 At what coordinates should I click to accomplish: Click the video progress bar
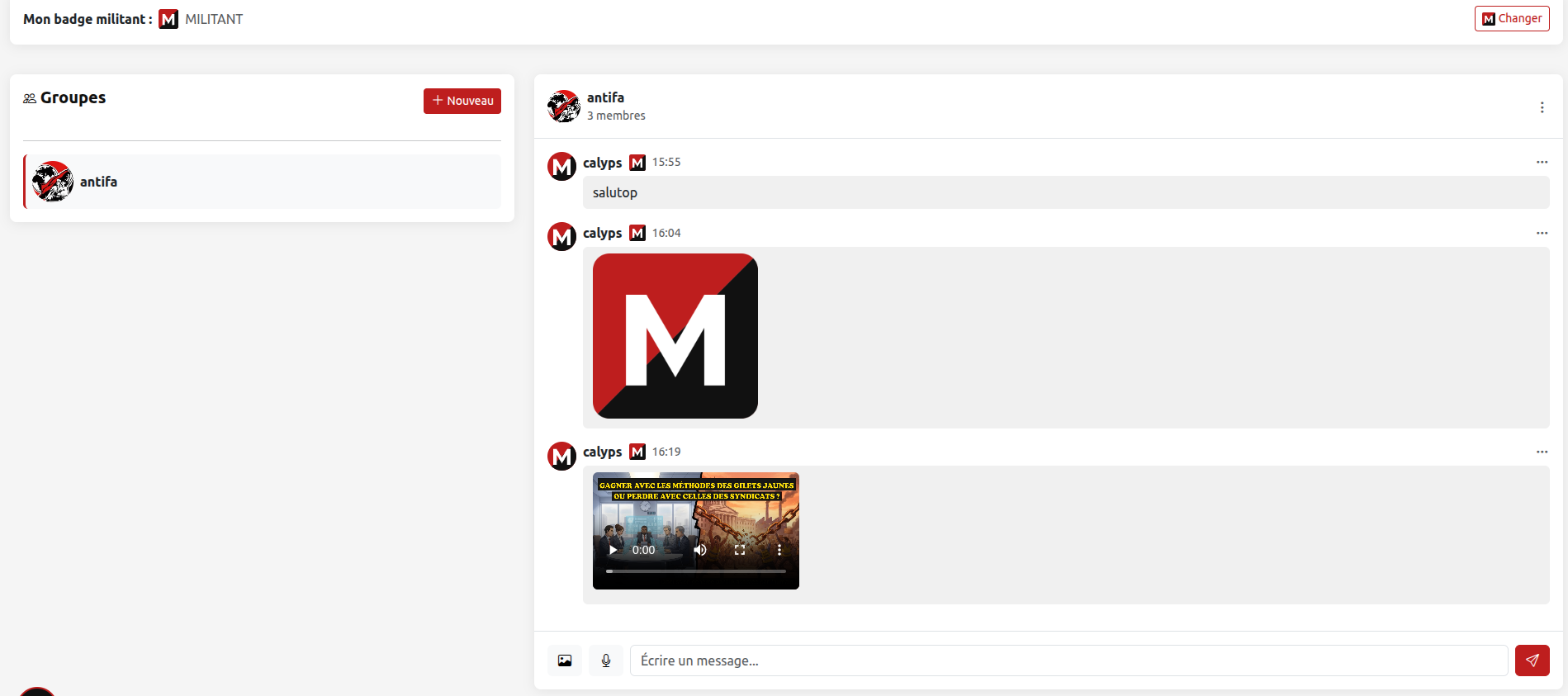coord(695,571)
